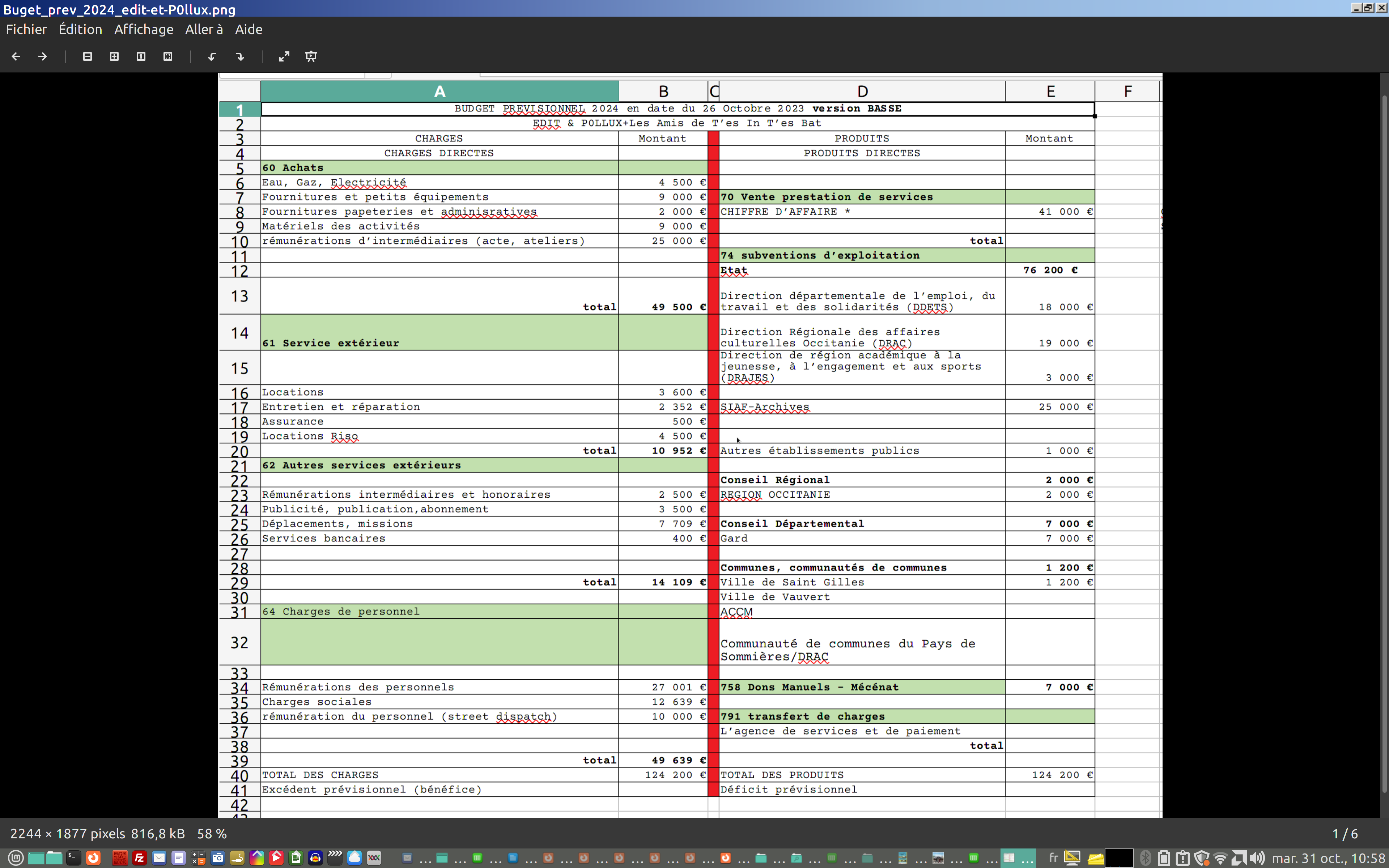This screenshot has height=868, width=1389.
Task: Fit image to window with best-fit icon
Action: 167,56
